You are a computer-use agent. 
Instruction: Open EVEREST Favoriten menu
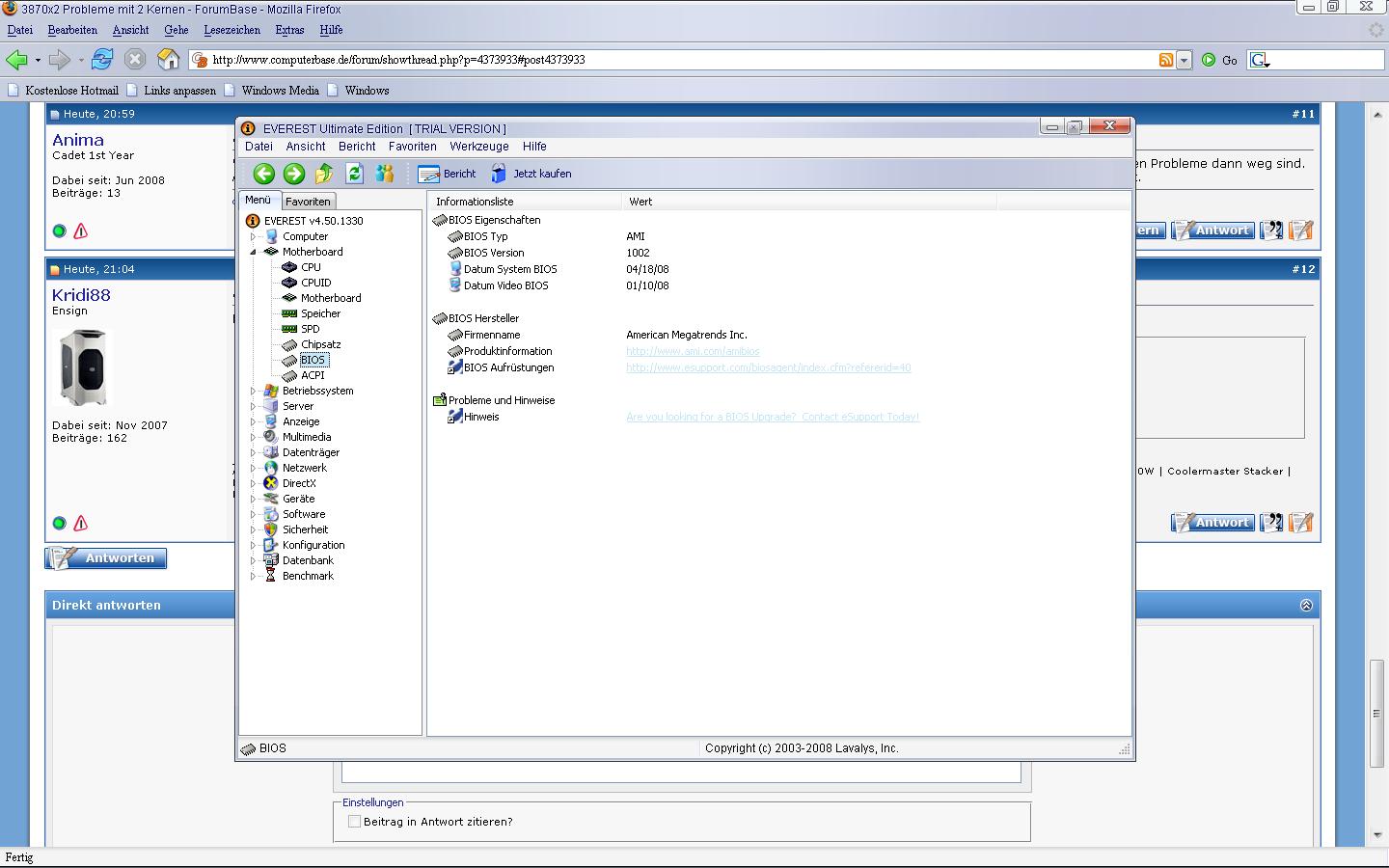pyautogui.click(x=413, y=147)
